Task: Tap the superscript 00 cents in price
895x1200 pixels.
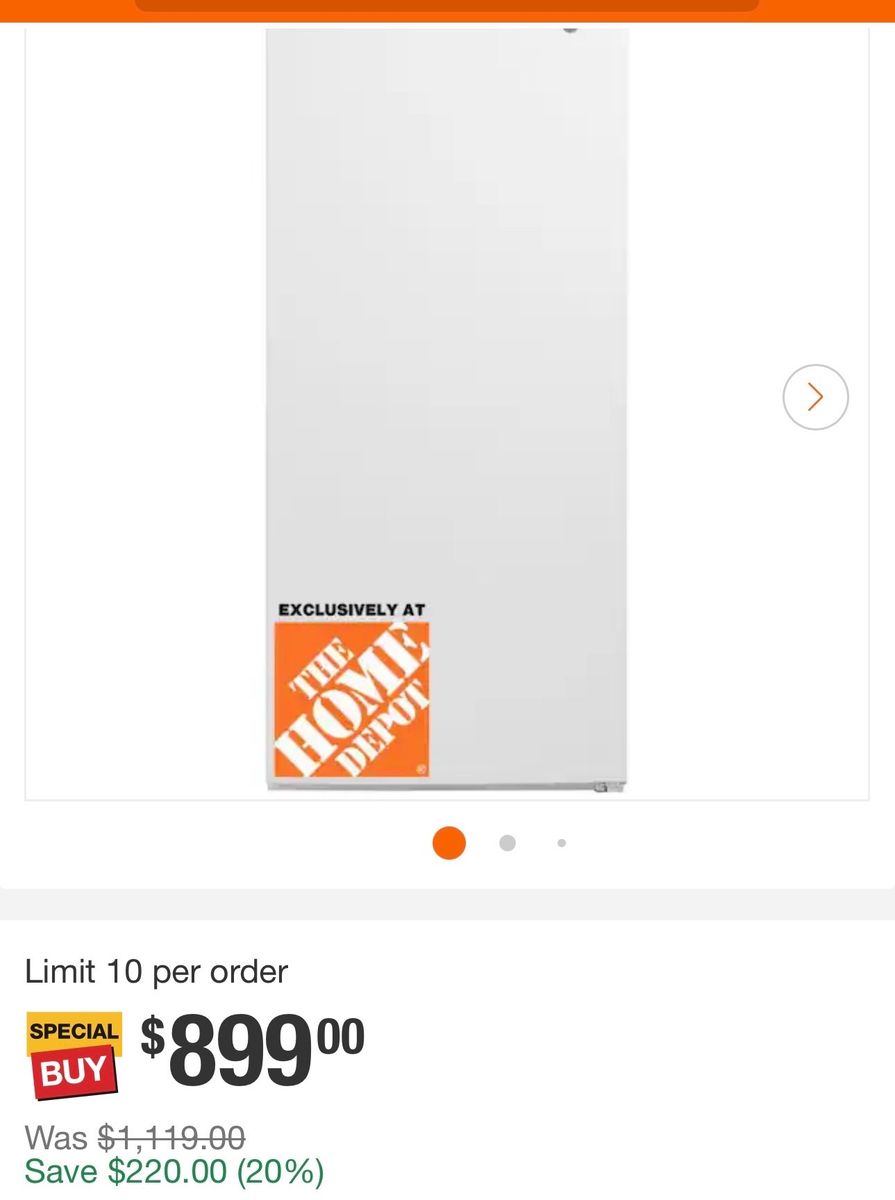Action: click(341, 1035)
